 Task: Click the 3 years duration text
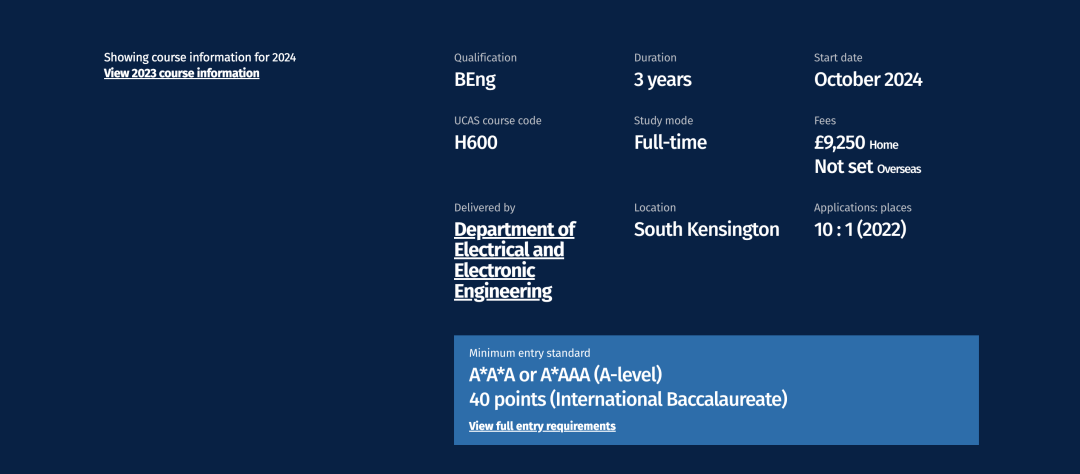click(663, 80)
